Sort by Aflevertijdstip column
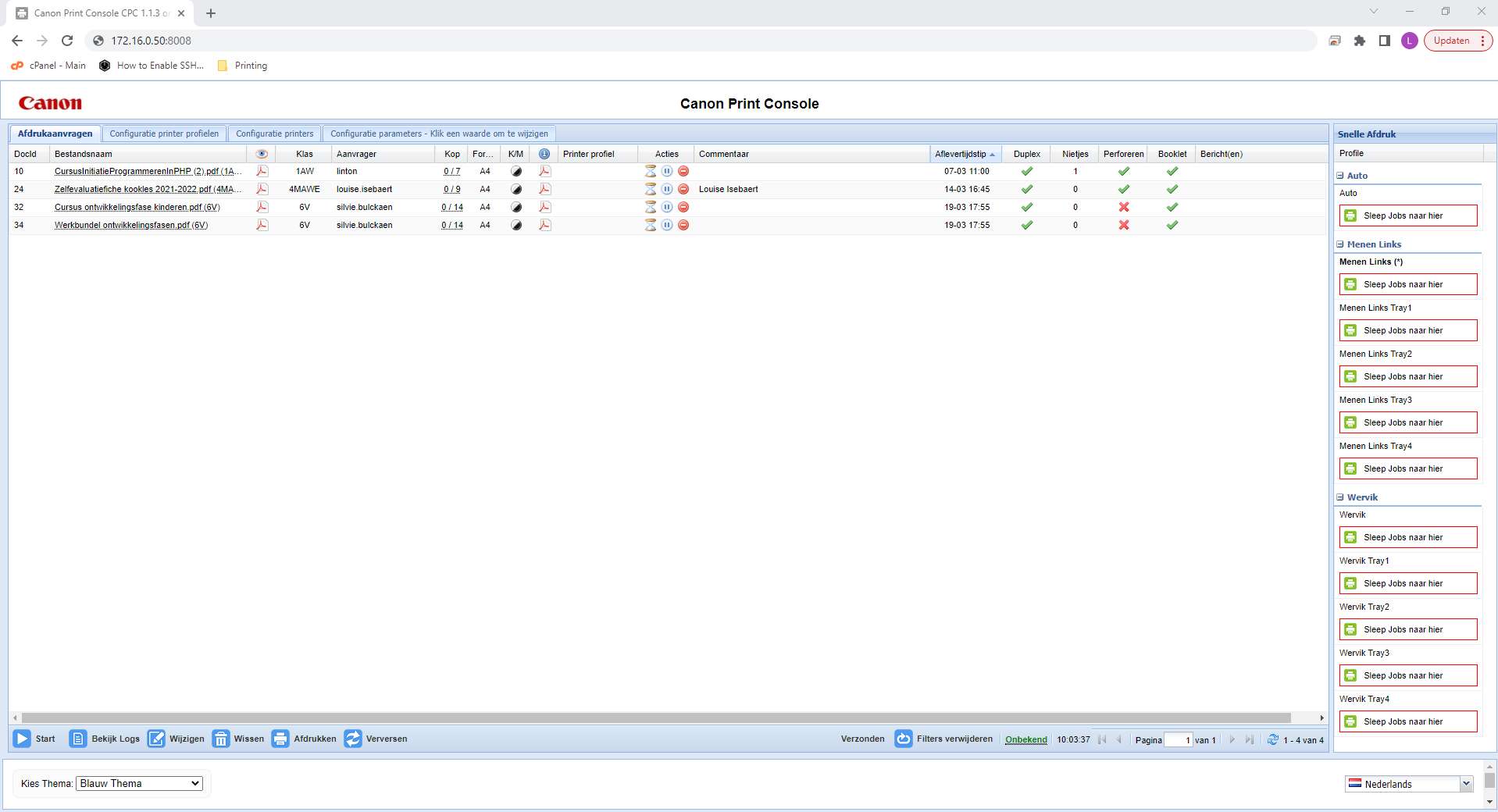The image size is (1498, 812). click(965, 154)
